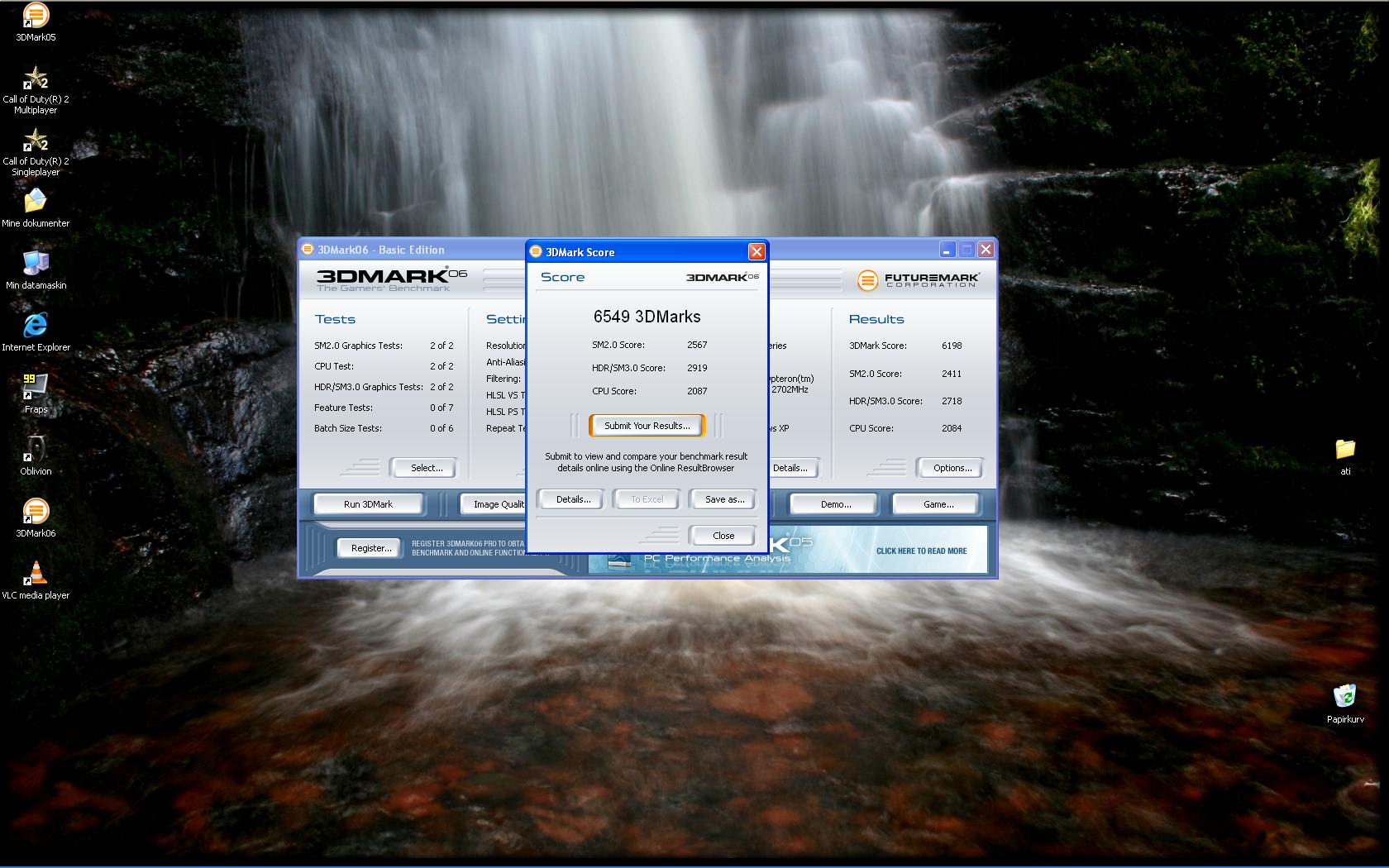
Task: Open the Papirkurv recycle bin
Action: coord(1345,703)
